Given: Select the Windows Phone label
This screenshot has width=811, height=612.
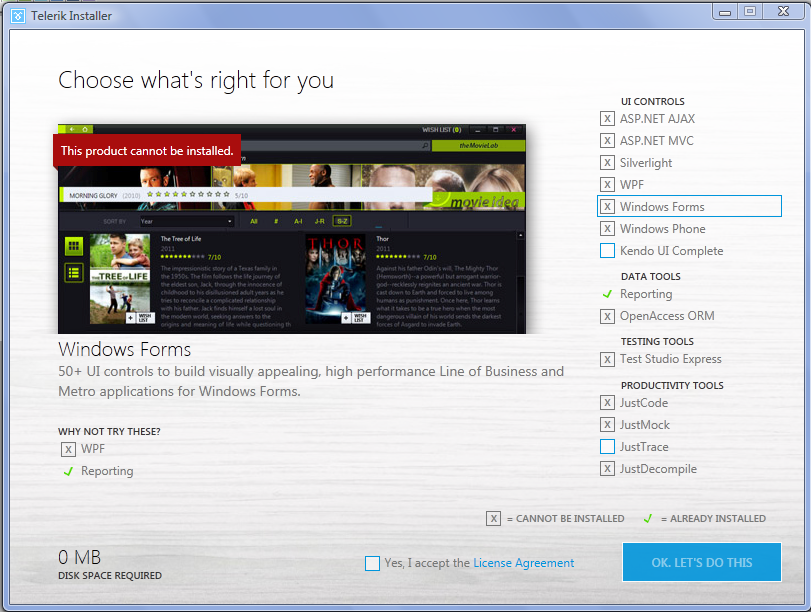Looking at the screenshot, I should [663, 229].
